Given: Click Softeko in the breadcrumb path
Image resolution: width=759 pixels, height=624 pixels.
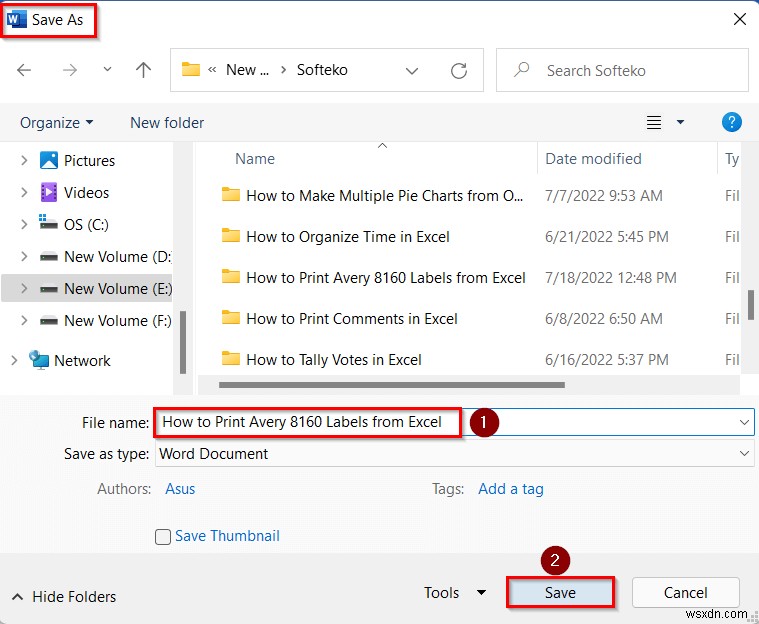Looking at the screenshot, I should coord(322,70).
